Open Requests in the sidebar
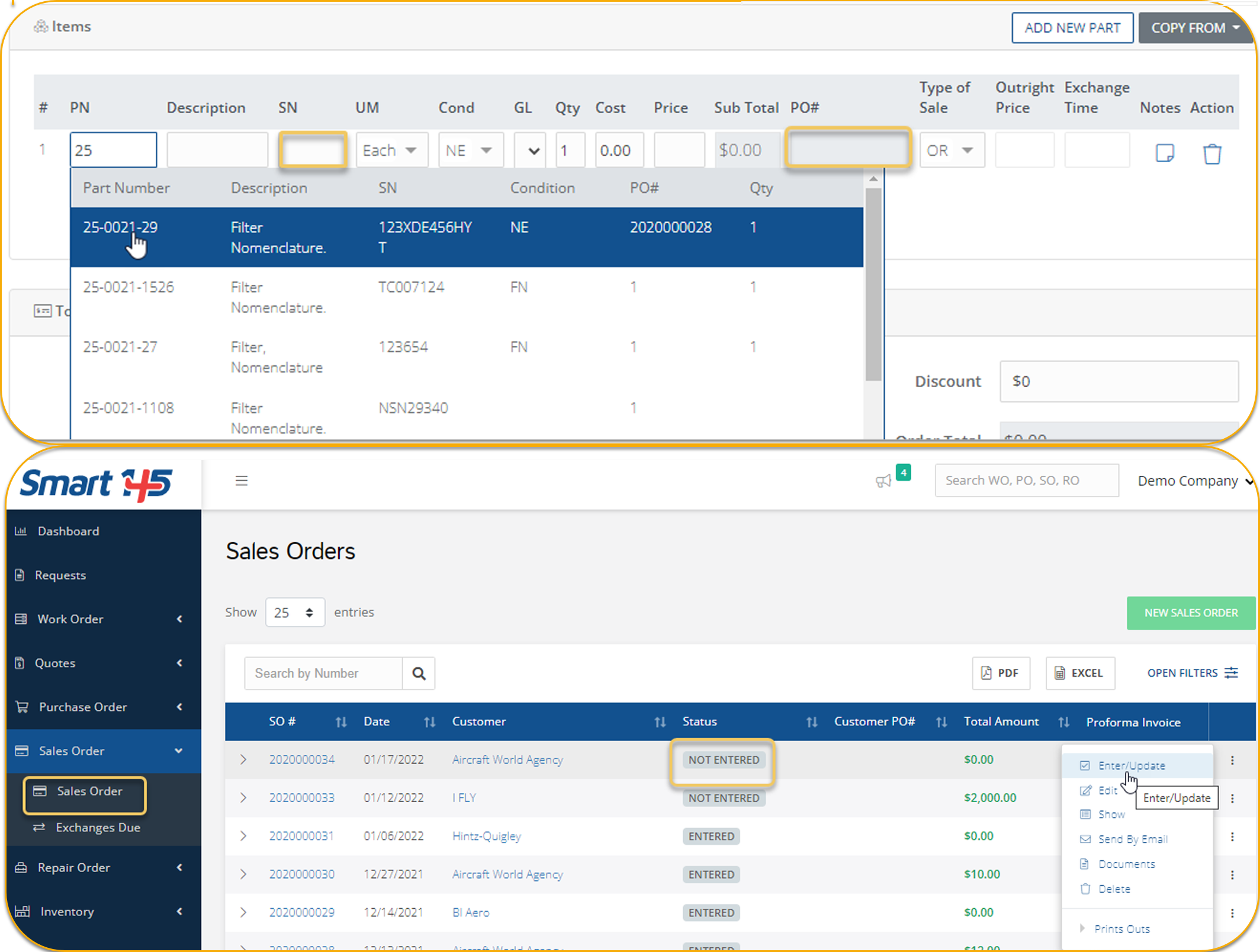The width and height of the screenshot is (1260, 952). [x=104, y=575]
